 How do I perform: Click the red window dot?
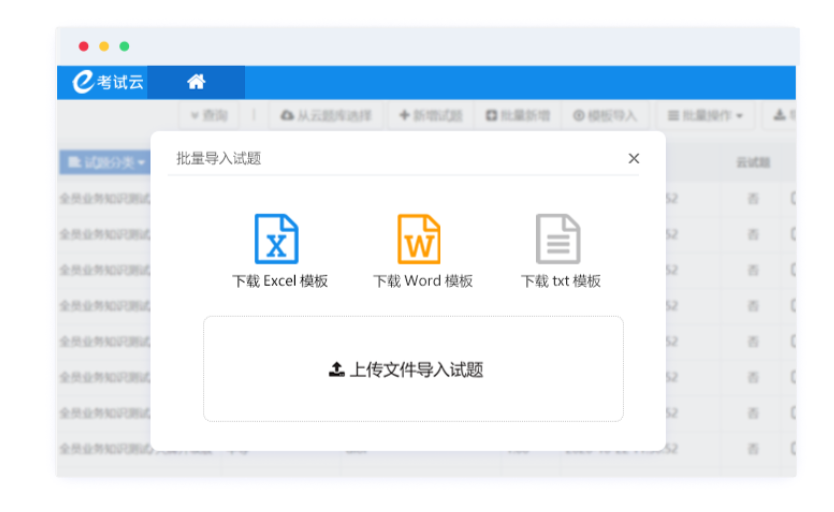(84, 46)
